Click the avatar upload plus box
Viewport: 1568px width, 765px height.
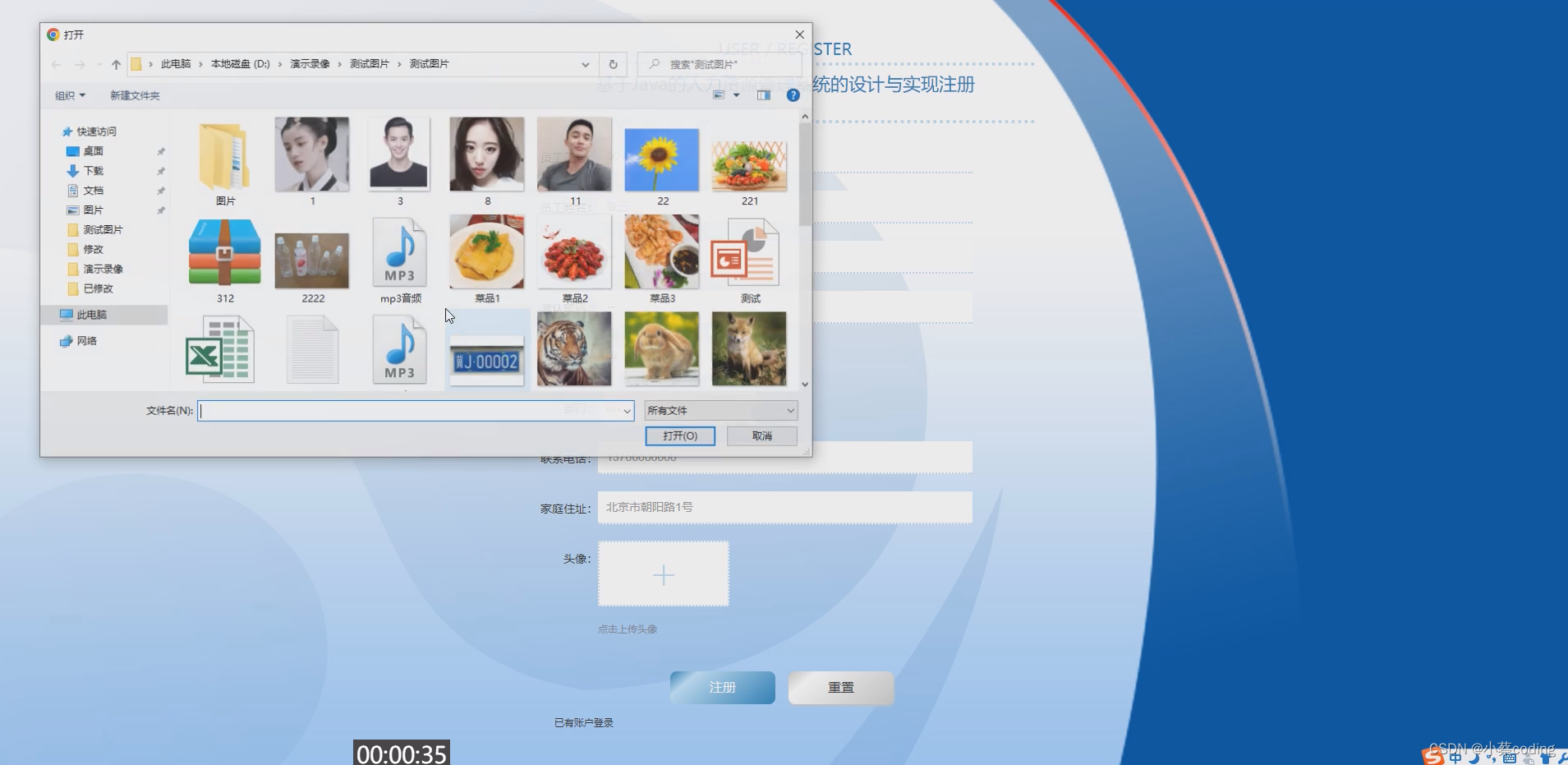[x=664, y=574]
